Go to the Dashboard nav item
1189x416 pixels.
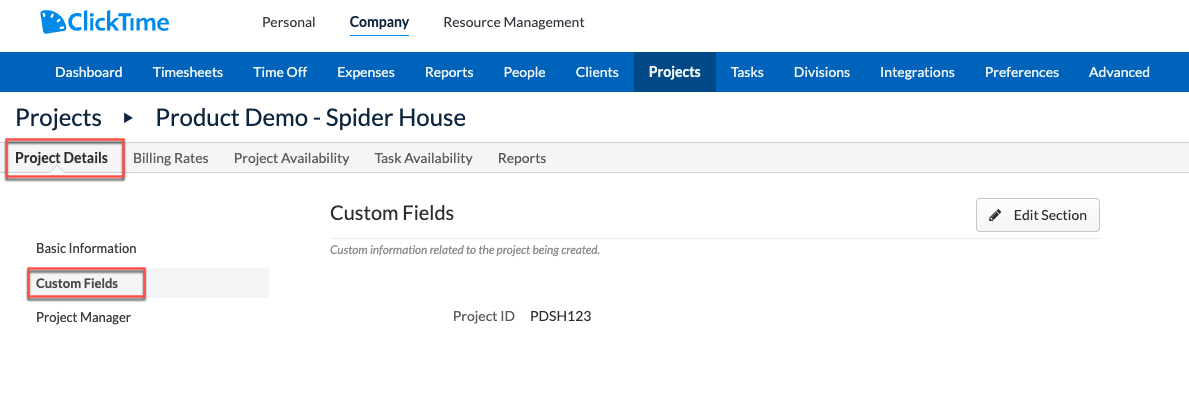click(89, 72)
